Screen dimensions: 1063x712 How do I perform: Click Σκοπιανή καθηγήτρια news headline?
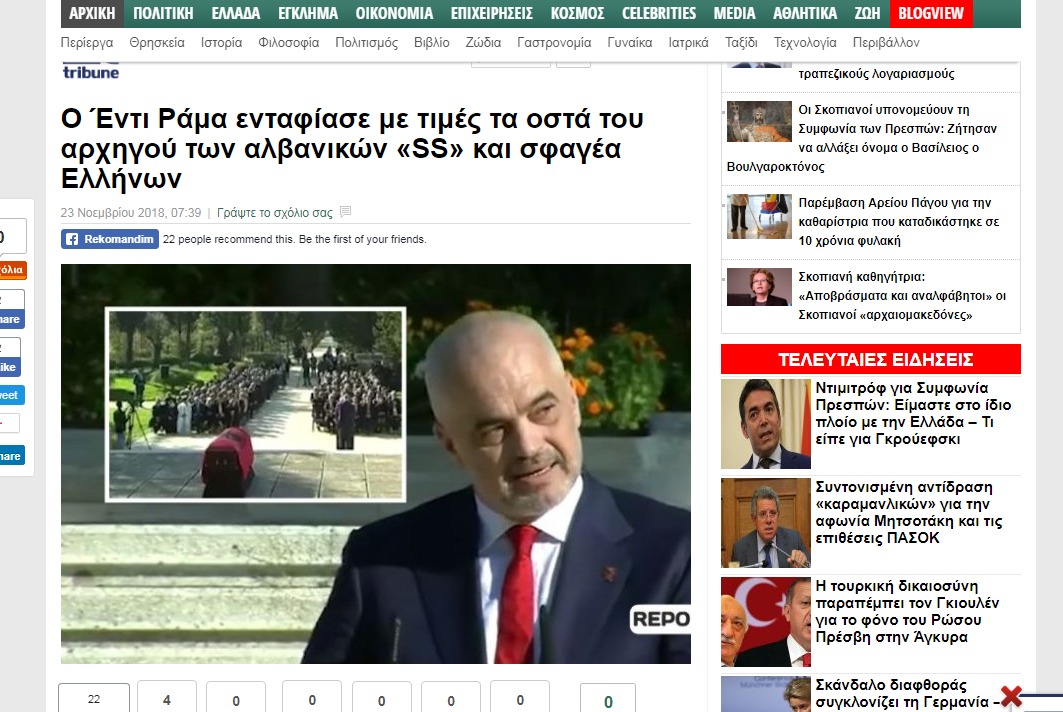(901, 295)
